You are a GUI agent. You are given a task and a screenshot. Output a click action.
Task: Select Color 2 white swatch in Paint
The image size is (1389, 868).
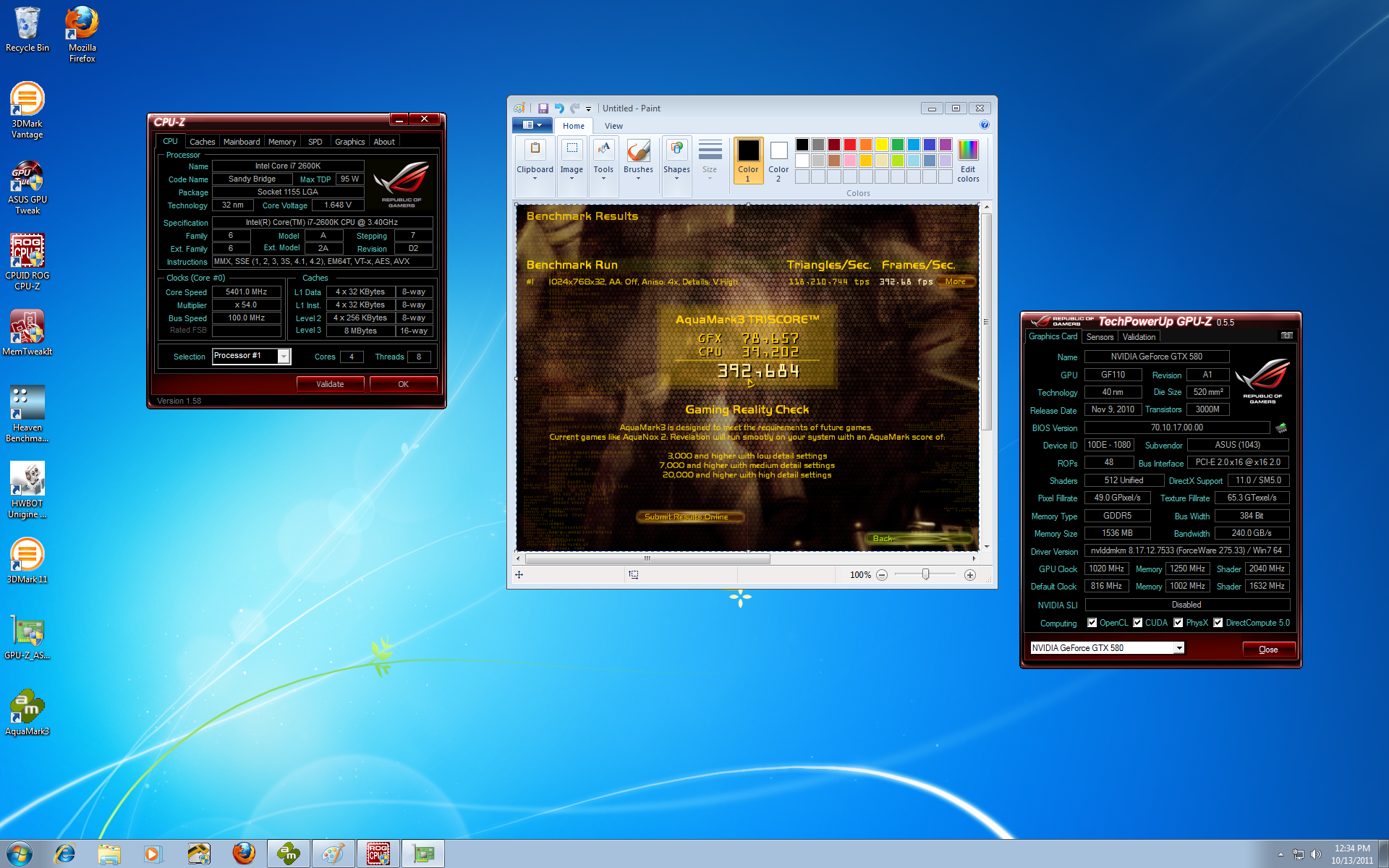[x=778, y=160]
